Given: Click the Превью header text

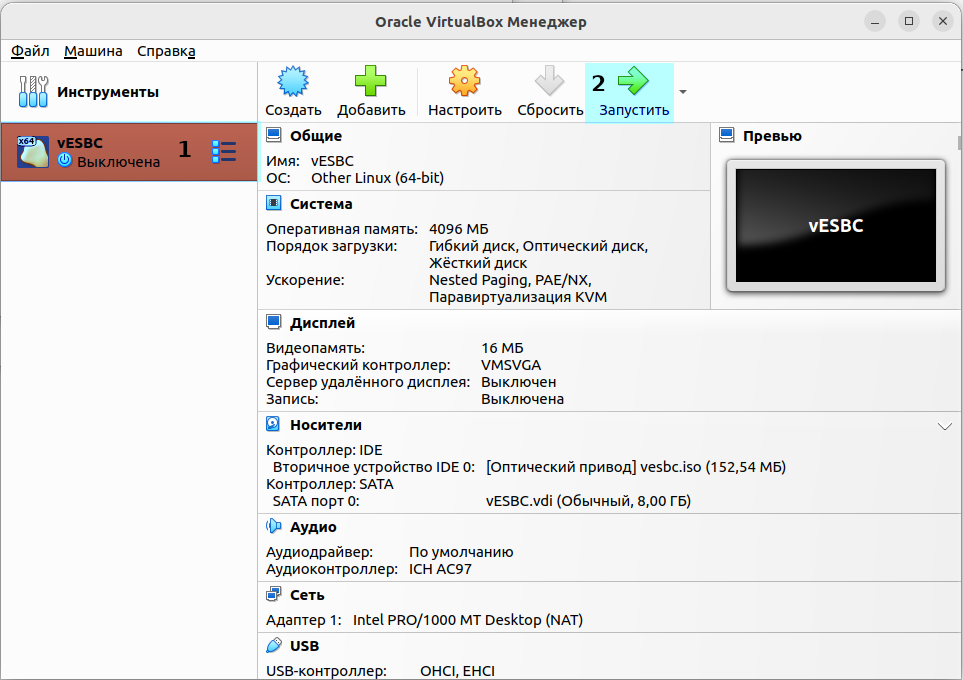Looking at the screenshot, I should pos(772,136).
